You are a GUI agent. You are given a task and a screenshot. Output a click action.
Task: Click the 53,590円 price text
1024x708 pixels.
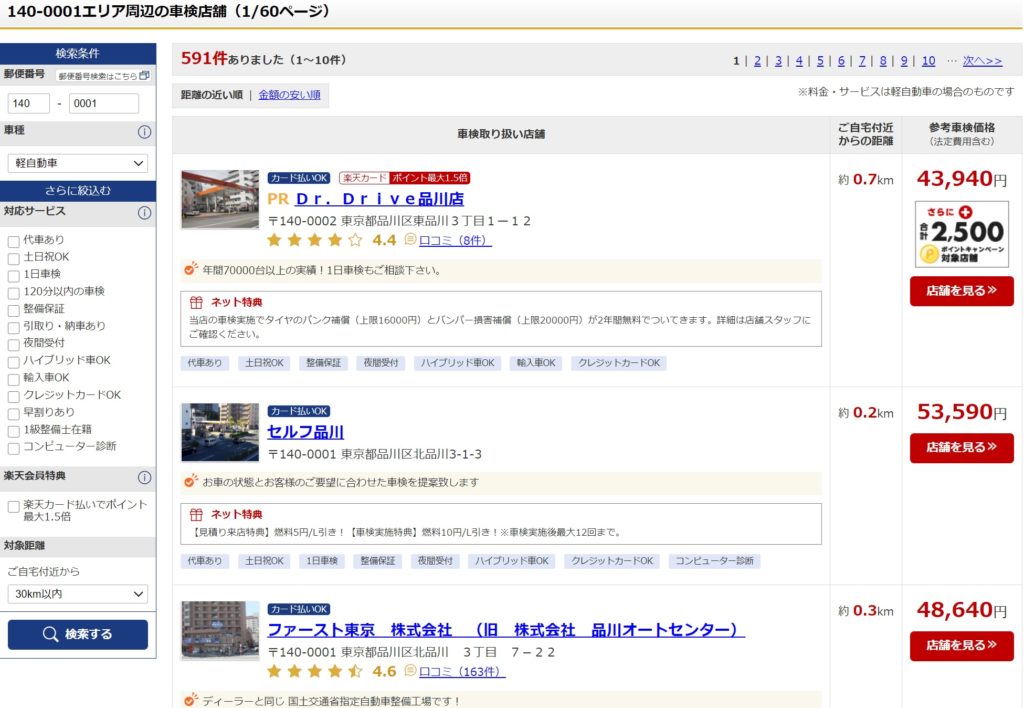(961, 411)
